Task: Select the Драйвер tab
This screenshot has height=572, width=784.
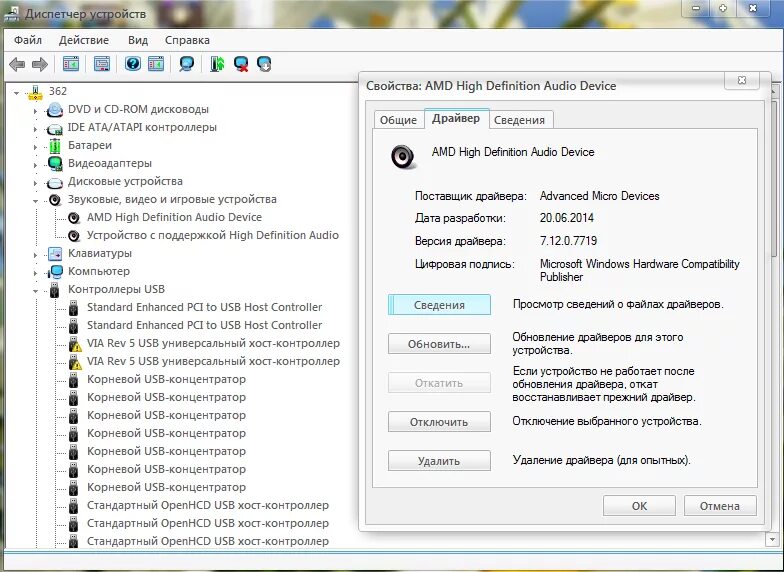Action: (x=456, y=118)
